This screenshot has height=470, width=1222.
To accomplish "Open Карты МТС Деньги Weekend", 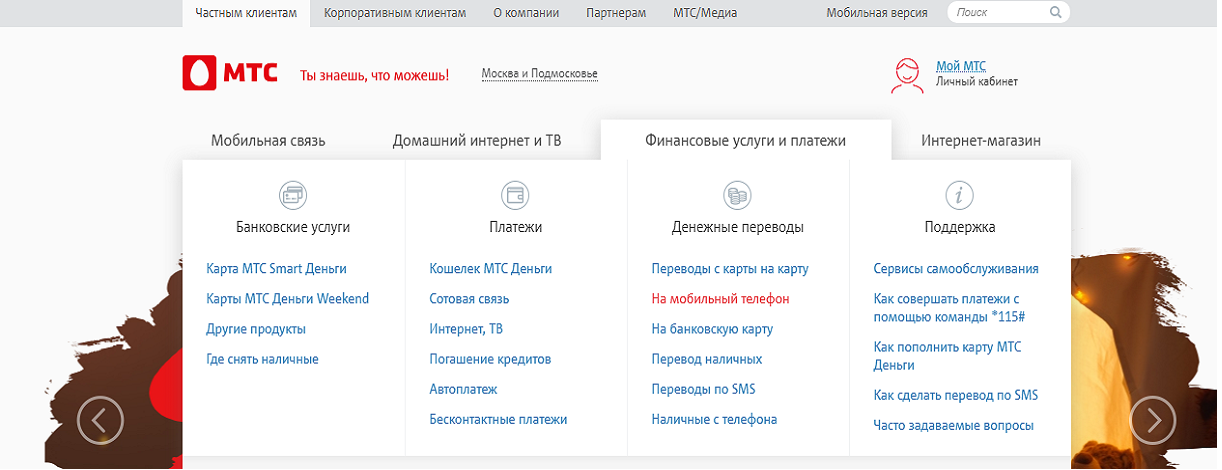I will (288, 299).
